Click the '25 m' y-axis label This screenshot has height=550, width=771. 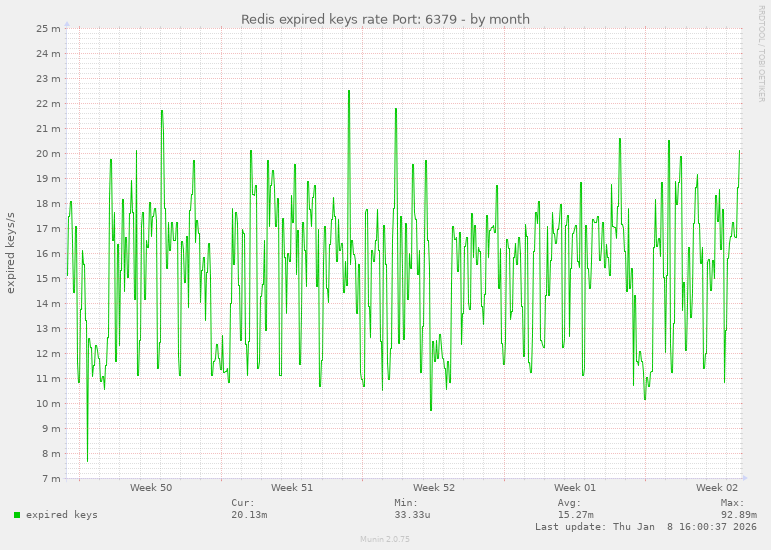48,29
